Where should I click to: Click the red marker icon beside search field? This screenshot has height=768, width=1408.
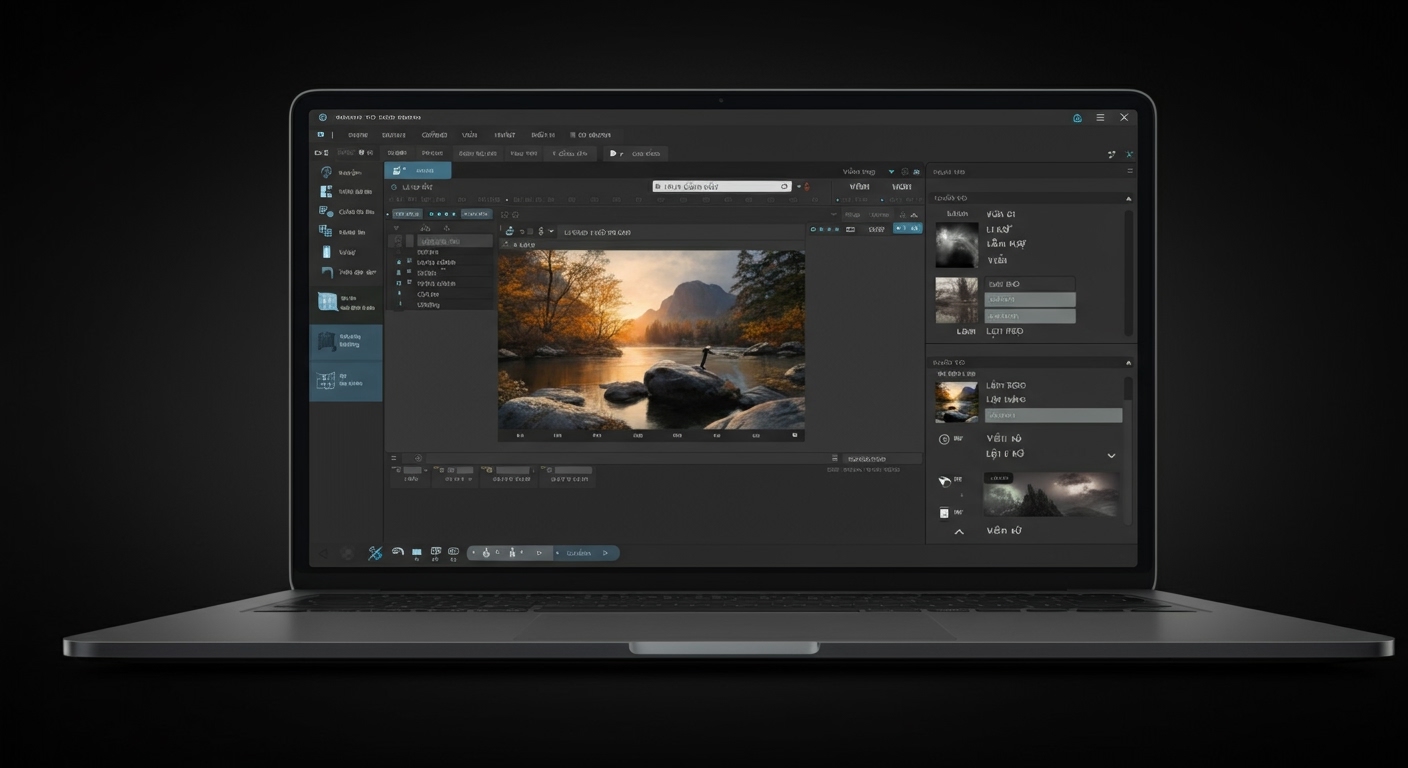coord(806,187)
